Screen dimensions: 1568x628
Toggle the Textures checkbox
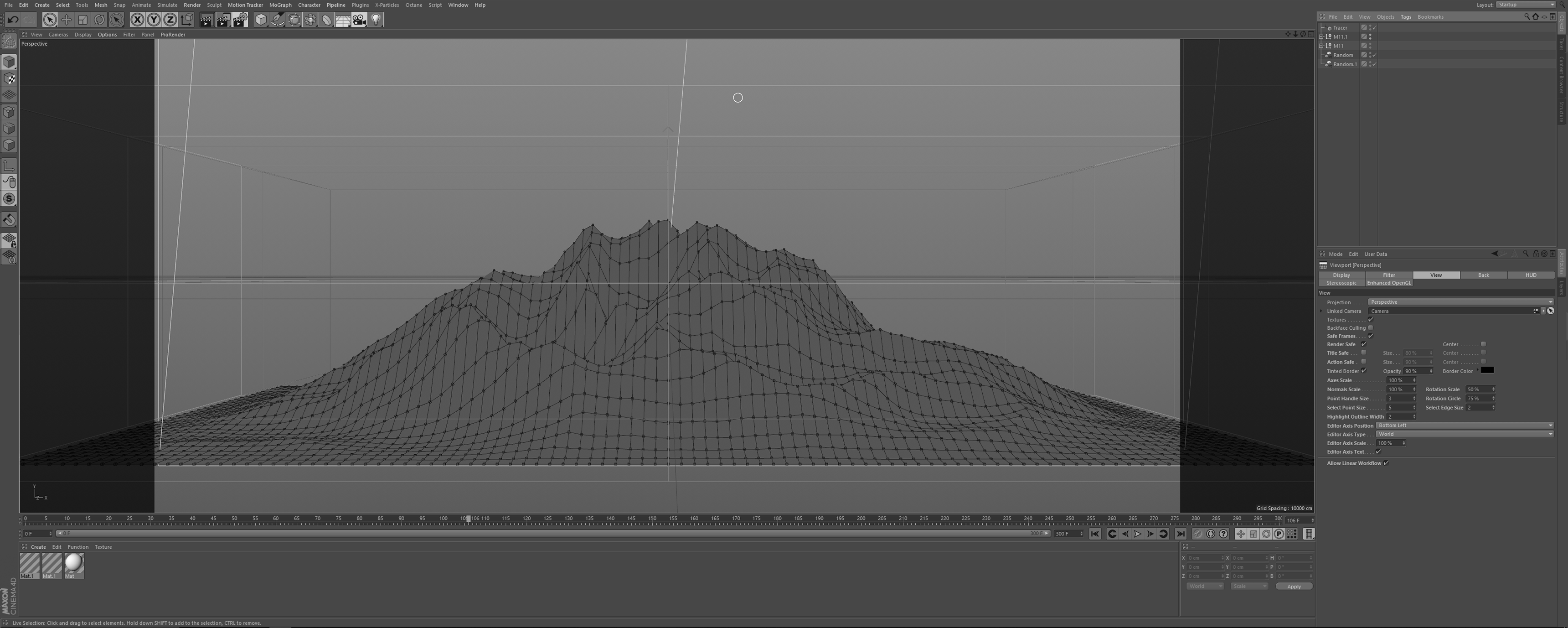point(1371,320)
